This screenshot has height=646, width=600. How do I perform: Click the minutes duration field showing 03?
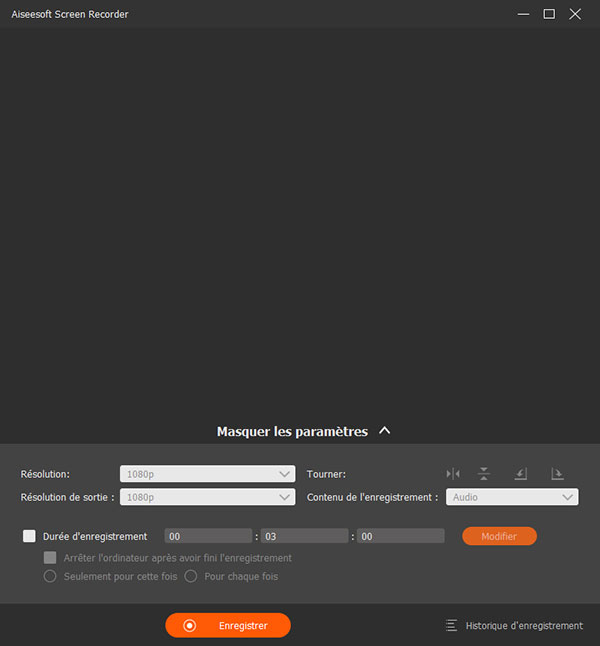304,537
